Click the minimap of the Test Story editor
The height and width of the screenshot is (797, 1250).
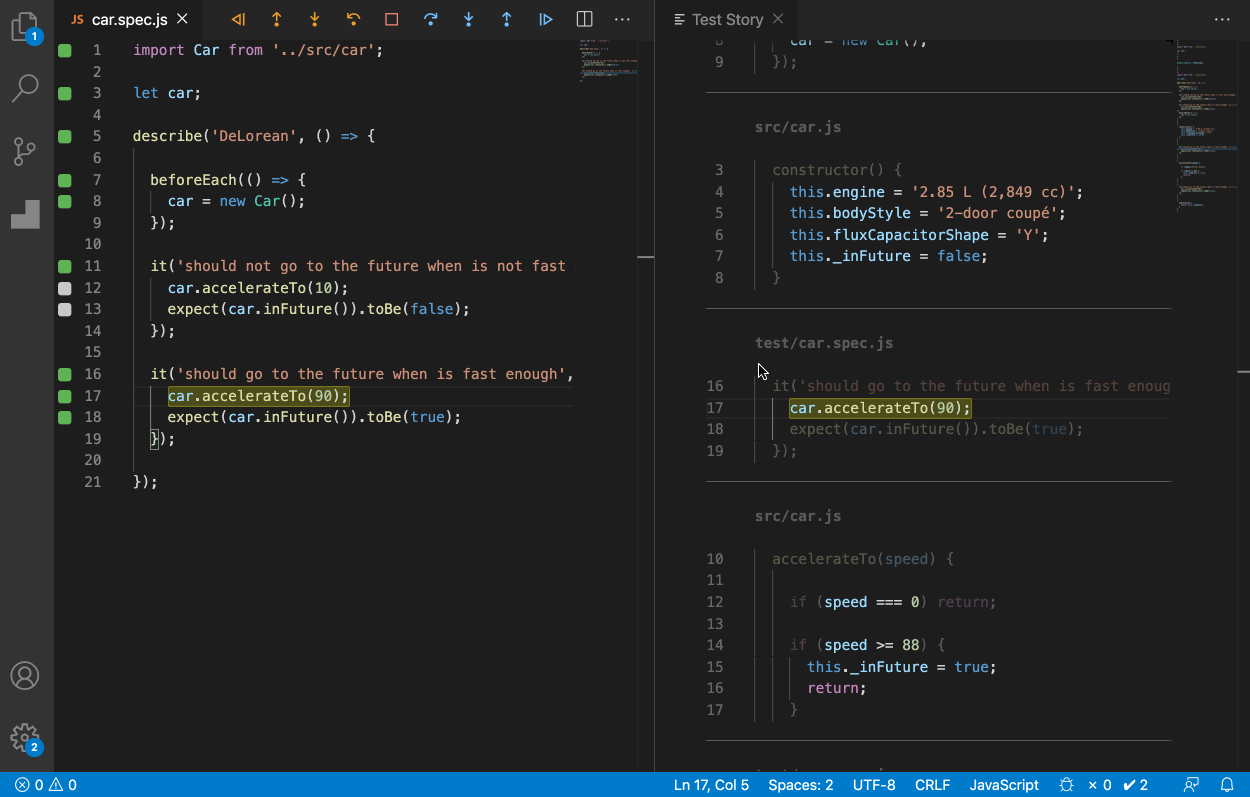1205,125
